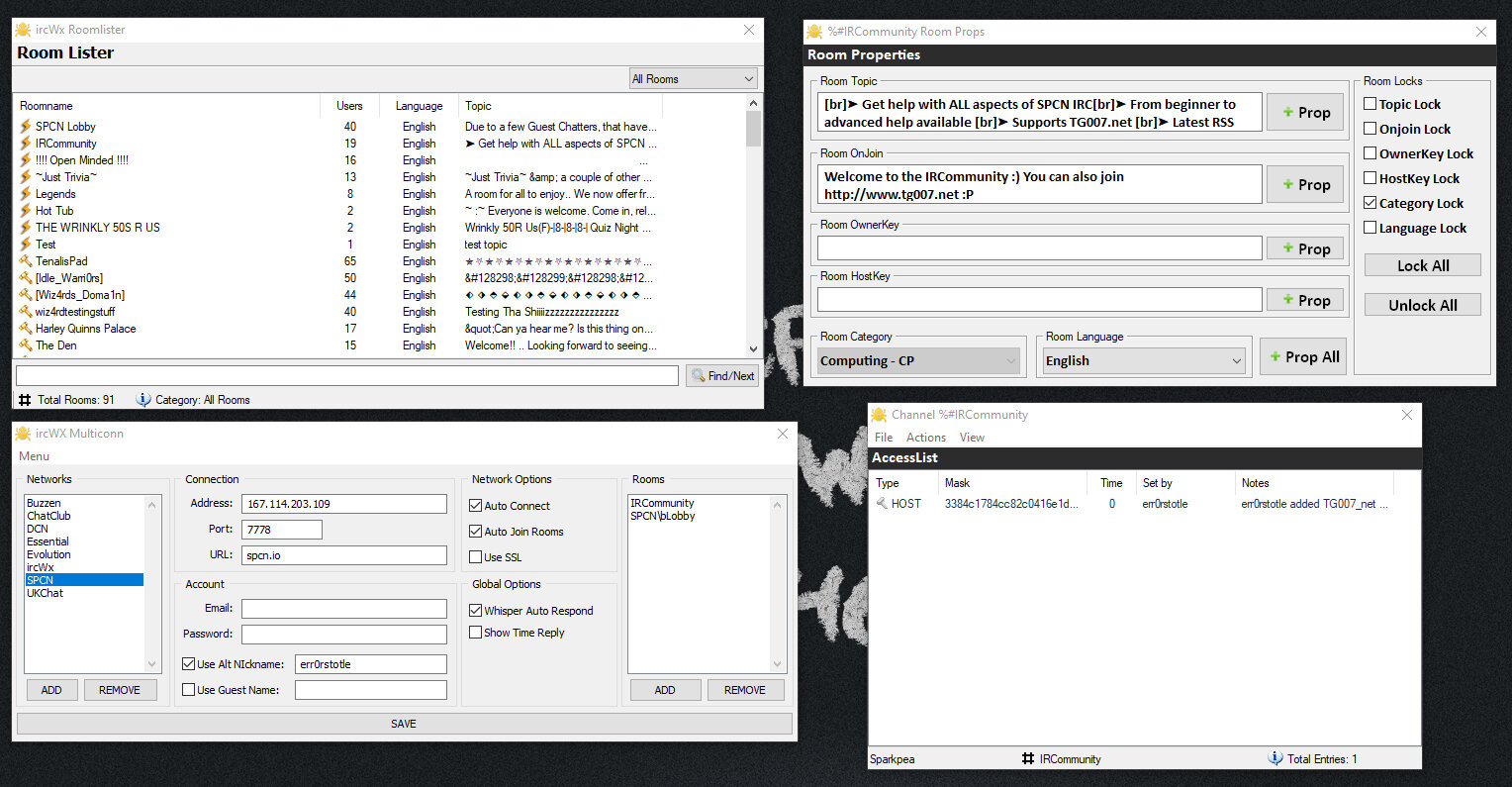The width and height of the screenshot is (1512, 787).
Task: Uncheck the Category Lock checkbox
Action: pos(1370,203)
